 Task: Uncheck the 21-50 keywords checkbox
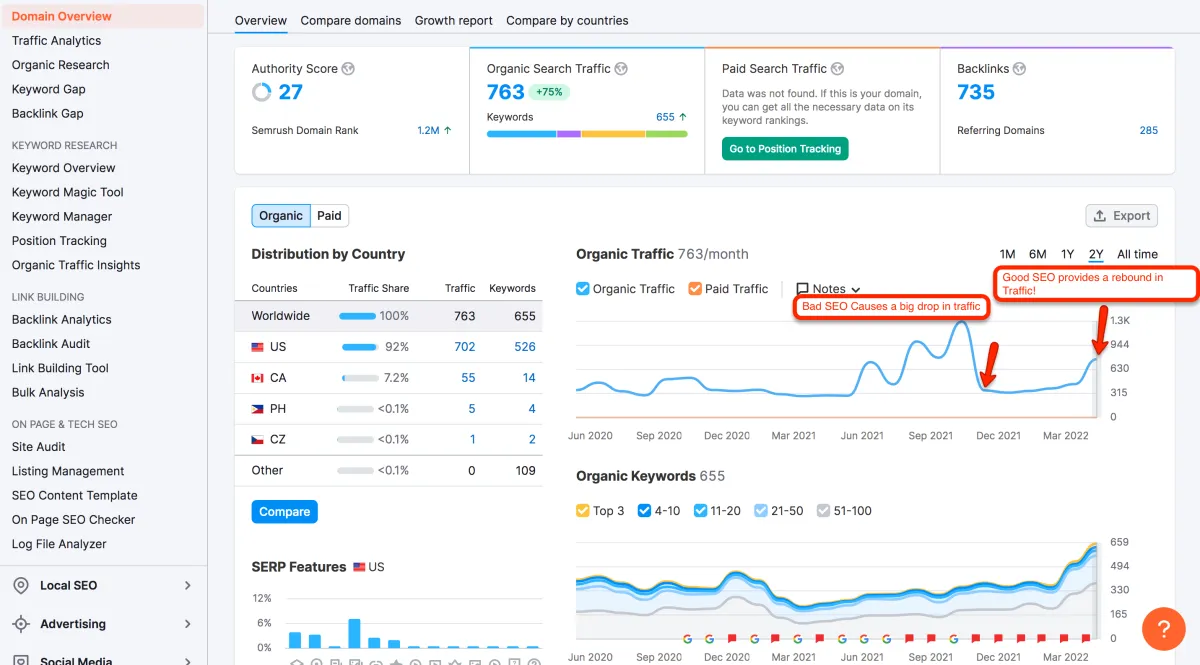[761, 511]
